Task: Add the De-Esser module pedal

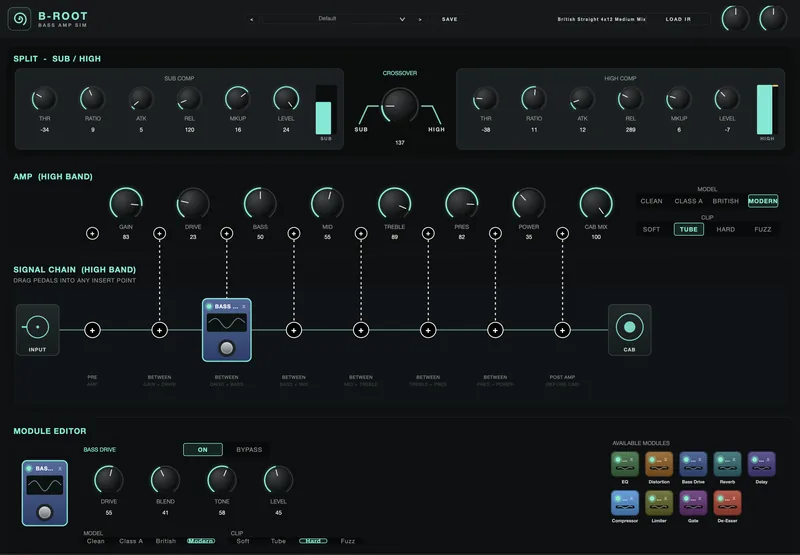Action: pos(727,503)
